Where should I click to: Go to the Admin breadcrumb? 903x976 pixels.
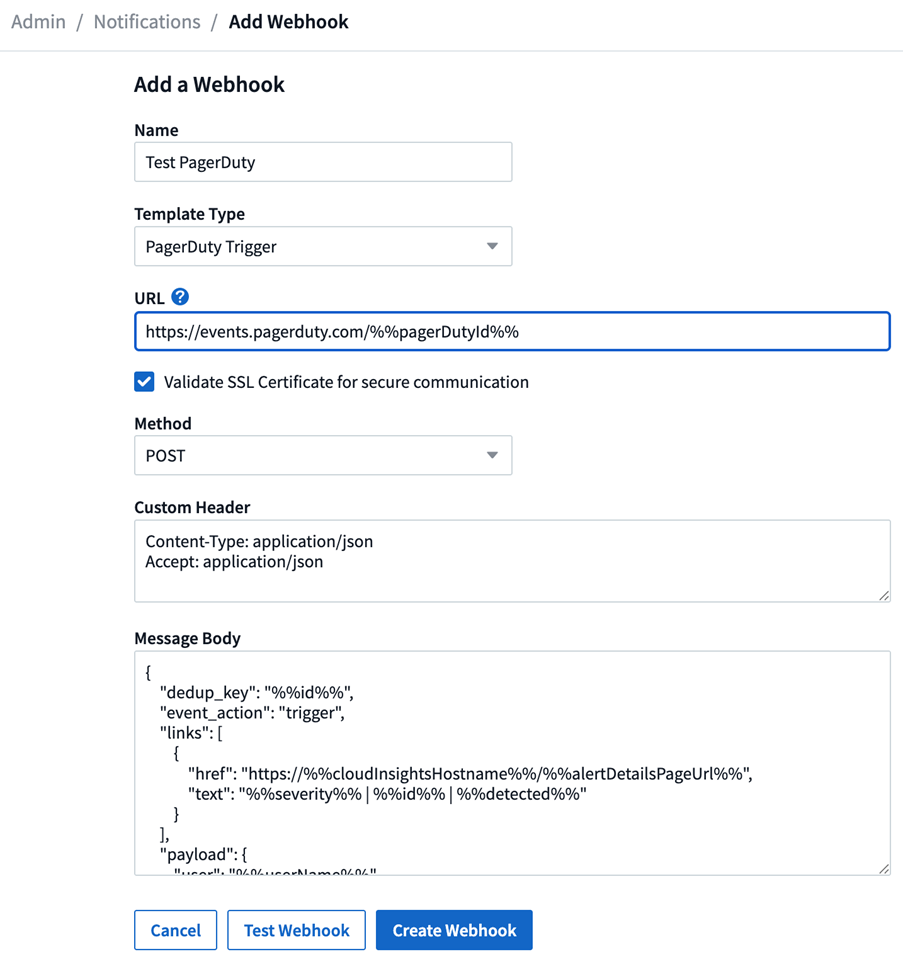tap(38, 22)
